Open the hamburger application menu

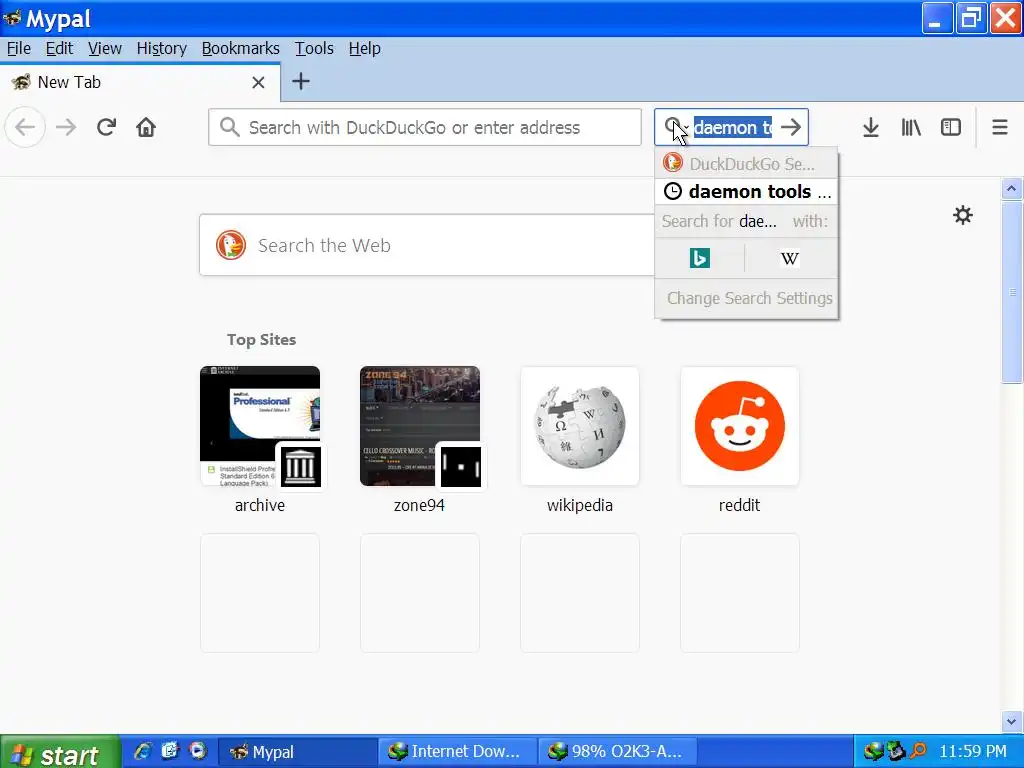click(1000, 127)
